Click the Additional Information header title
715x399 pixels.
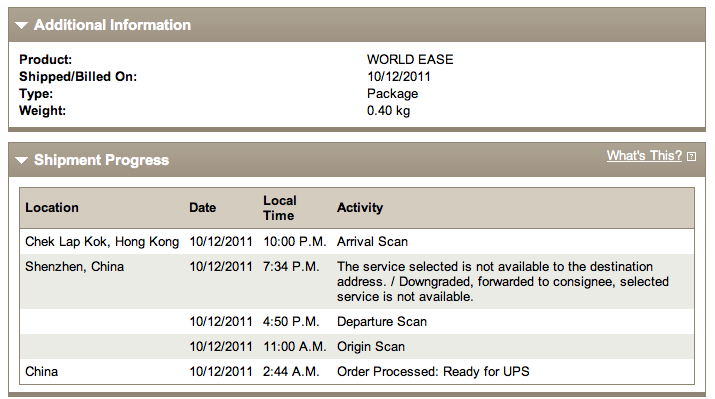point(112,25)
